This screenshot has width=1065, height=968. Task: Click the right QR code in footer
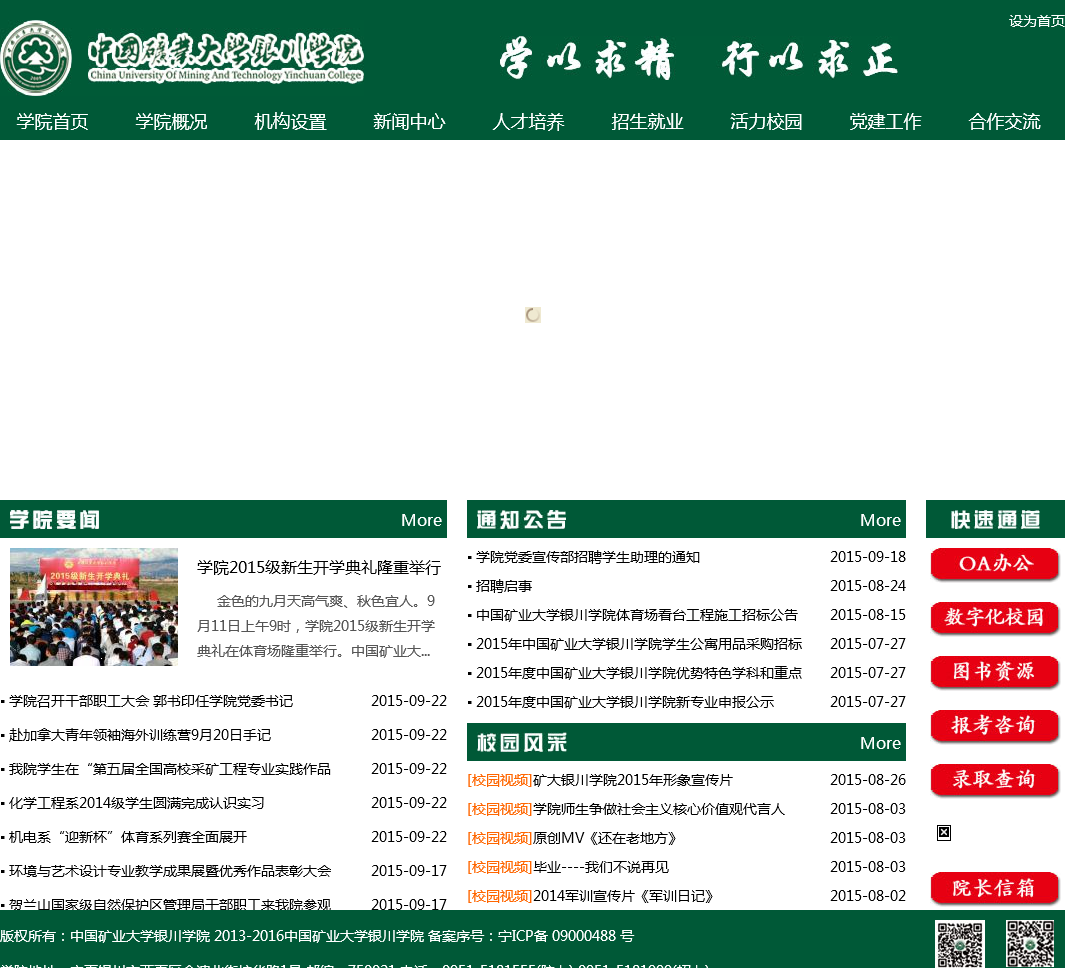pyautogui.click(x=1030, y=944)
